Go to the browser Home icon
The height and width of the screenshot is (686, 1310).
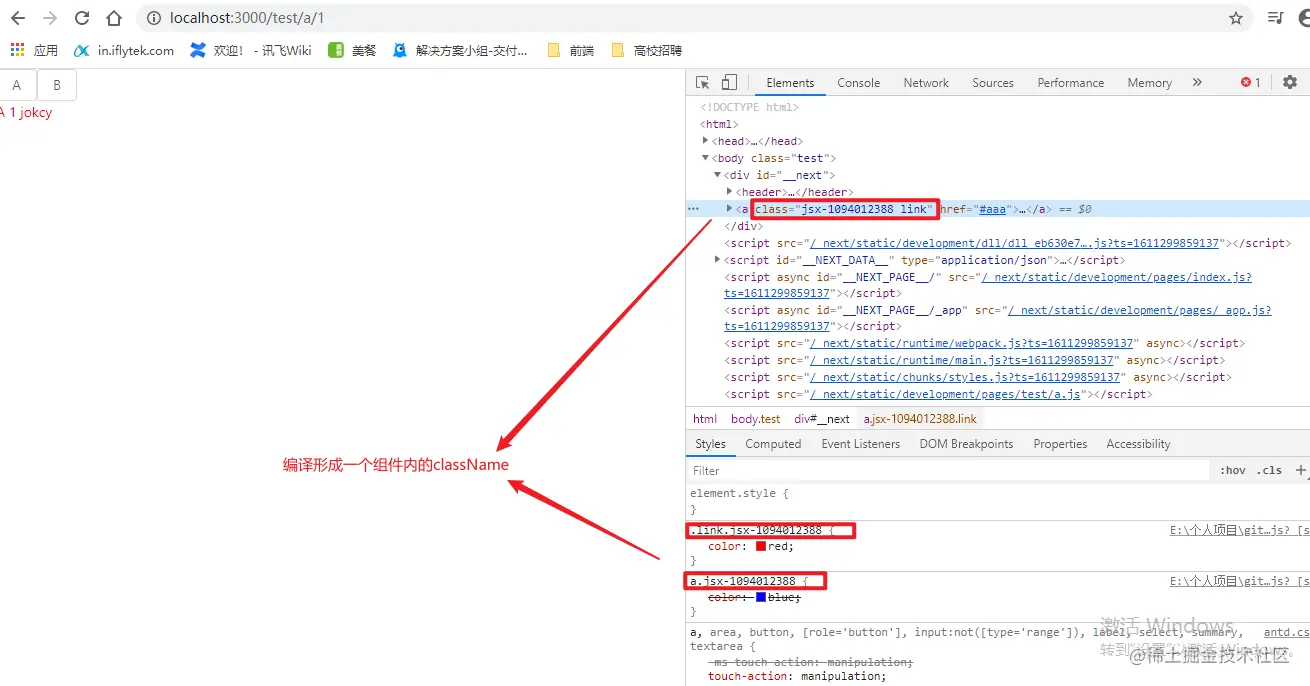click(114, 18)
